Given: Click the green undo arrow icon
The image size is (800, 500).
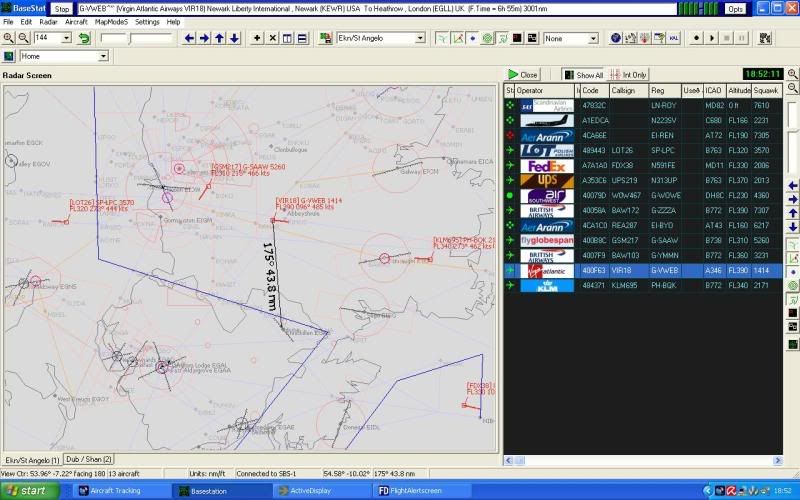Looking at the screenshot, I should 84,38.
